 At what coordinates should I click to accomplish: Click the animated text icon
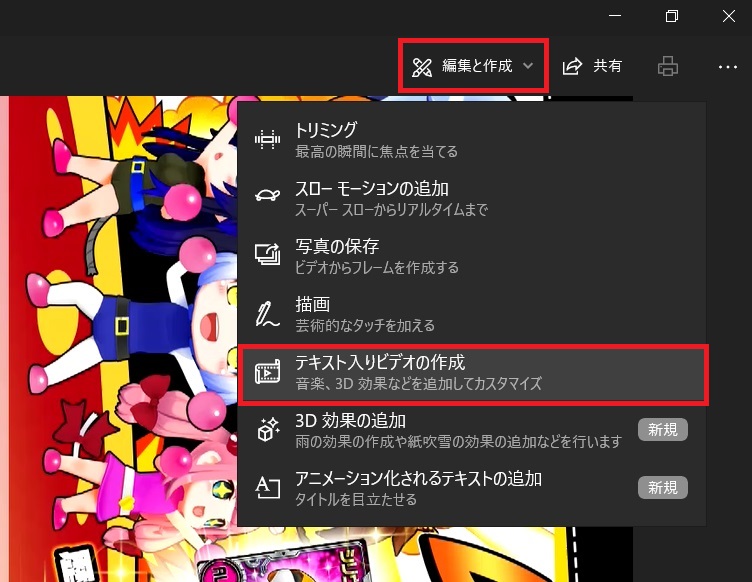267,488
